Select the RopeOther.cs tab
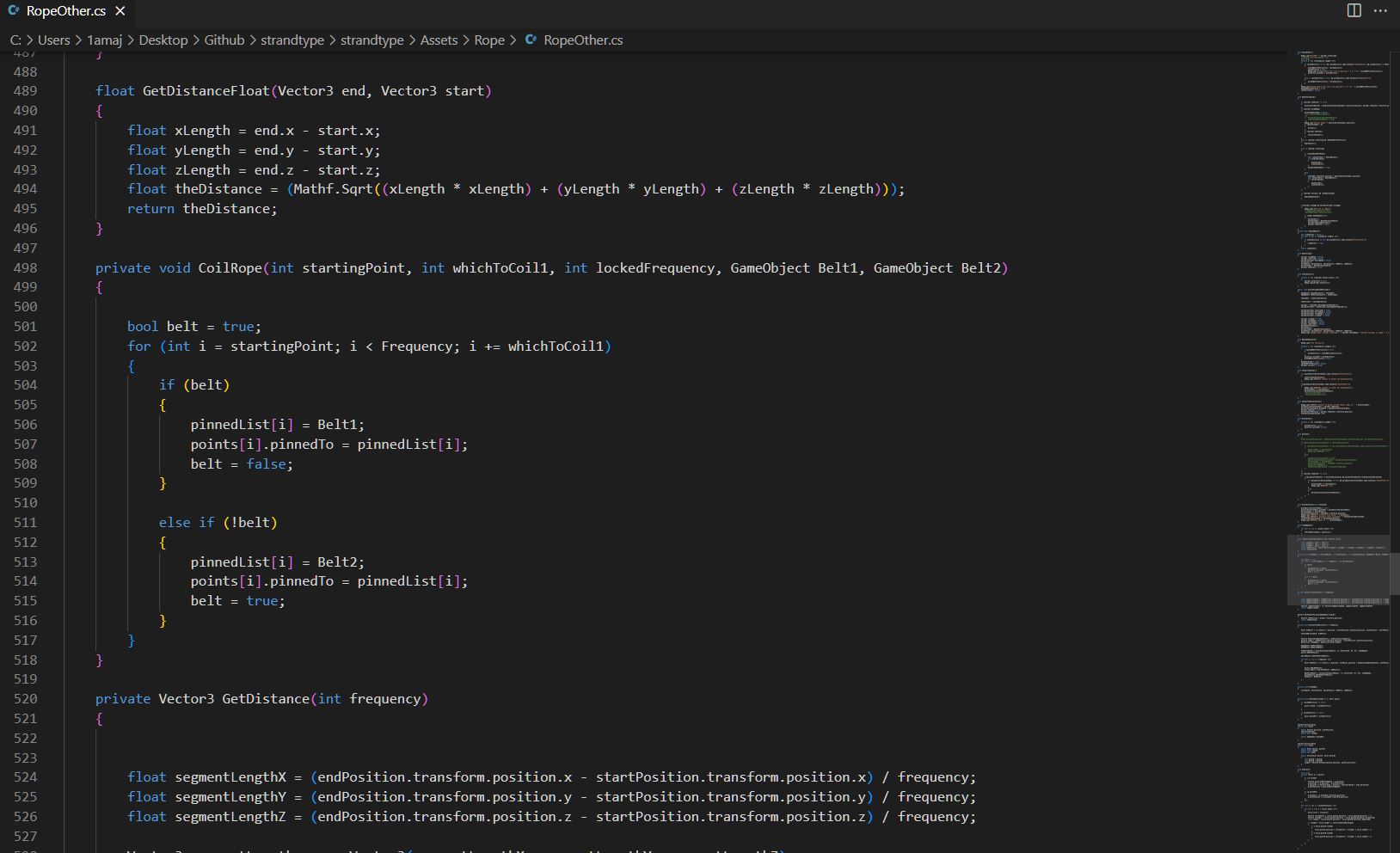 point(65,11)
